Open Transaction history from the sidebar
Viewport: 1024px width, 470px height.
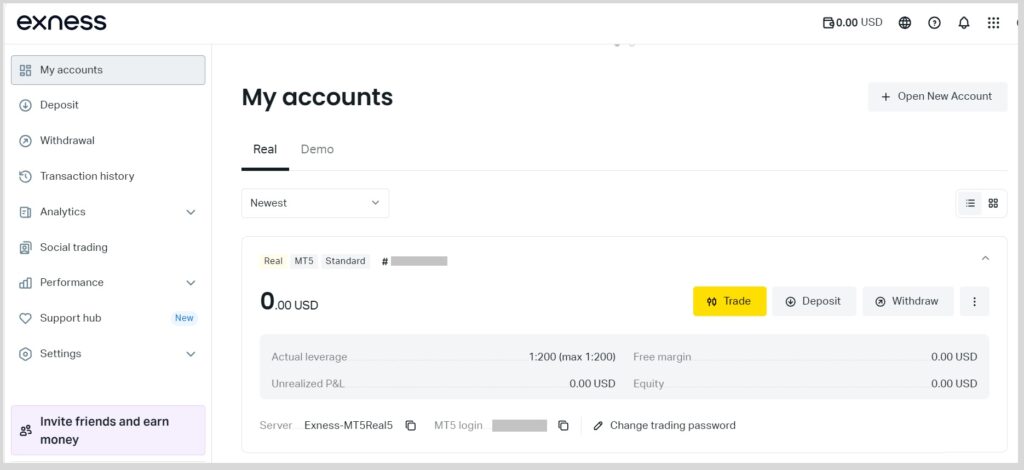click(x=87, y=176)
